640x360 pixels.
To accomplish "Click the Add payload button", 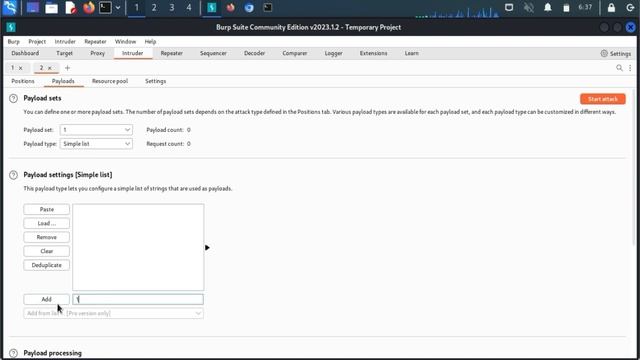I will pyautogui.click(x=47, y=299).
